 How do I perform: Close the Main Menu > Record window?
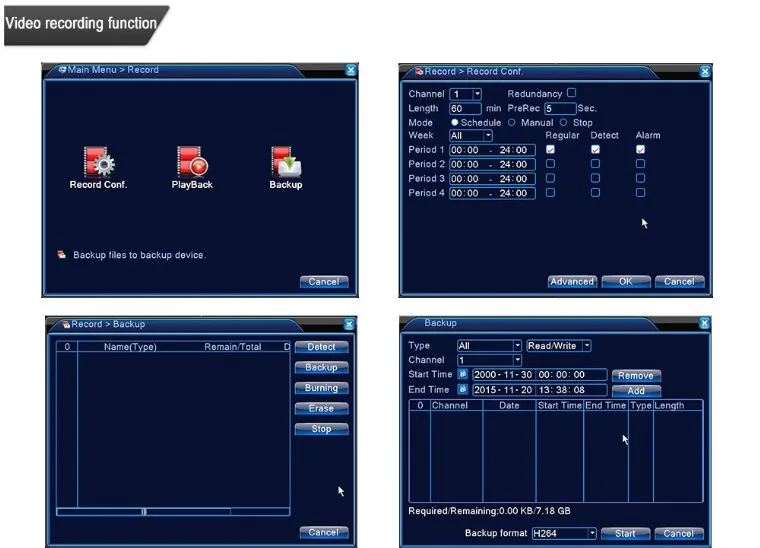pyautogui.click(x=351, y=71)
